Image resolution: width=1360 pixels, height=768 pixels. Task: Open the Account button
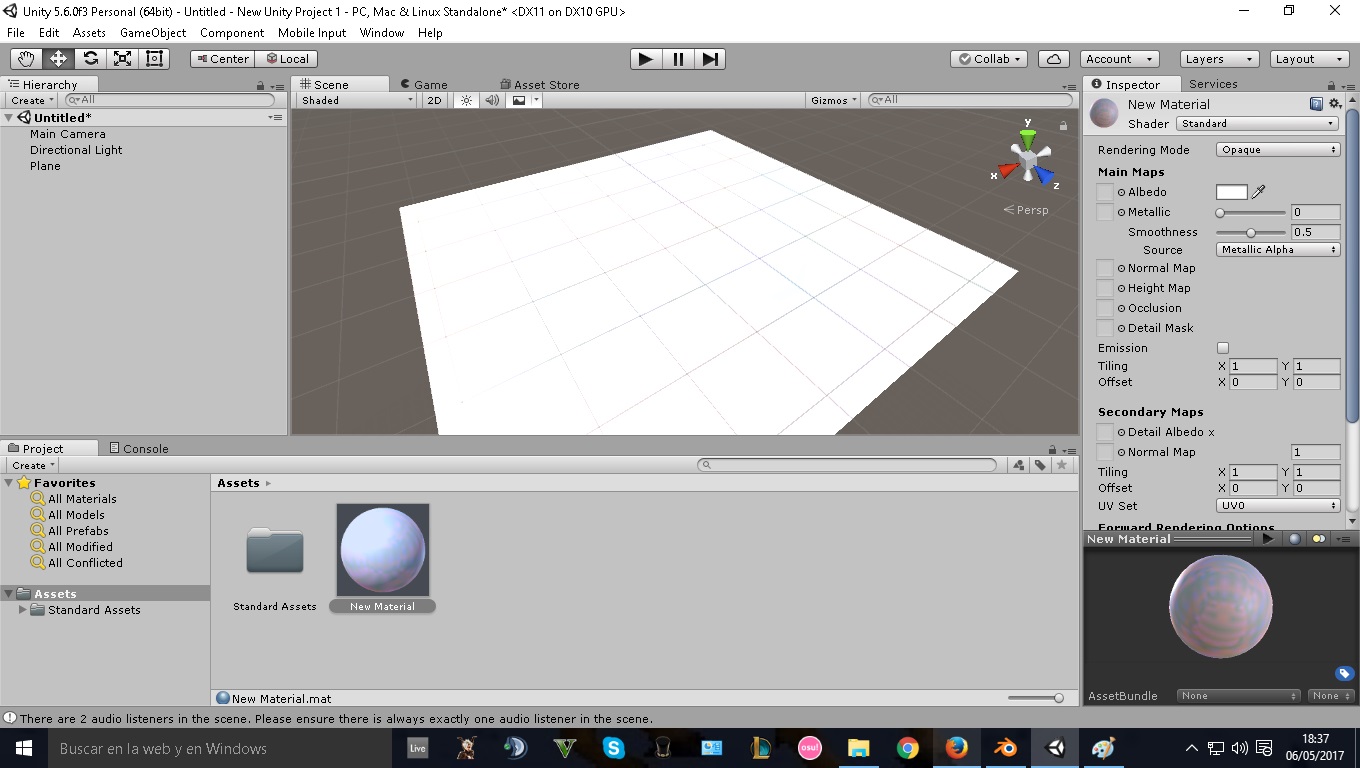(x=1120, y=59)
